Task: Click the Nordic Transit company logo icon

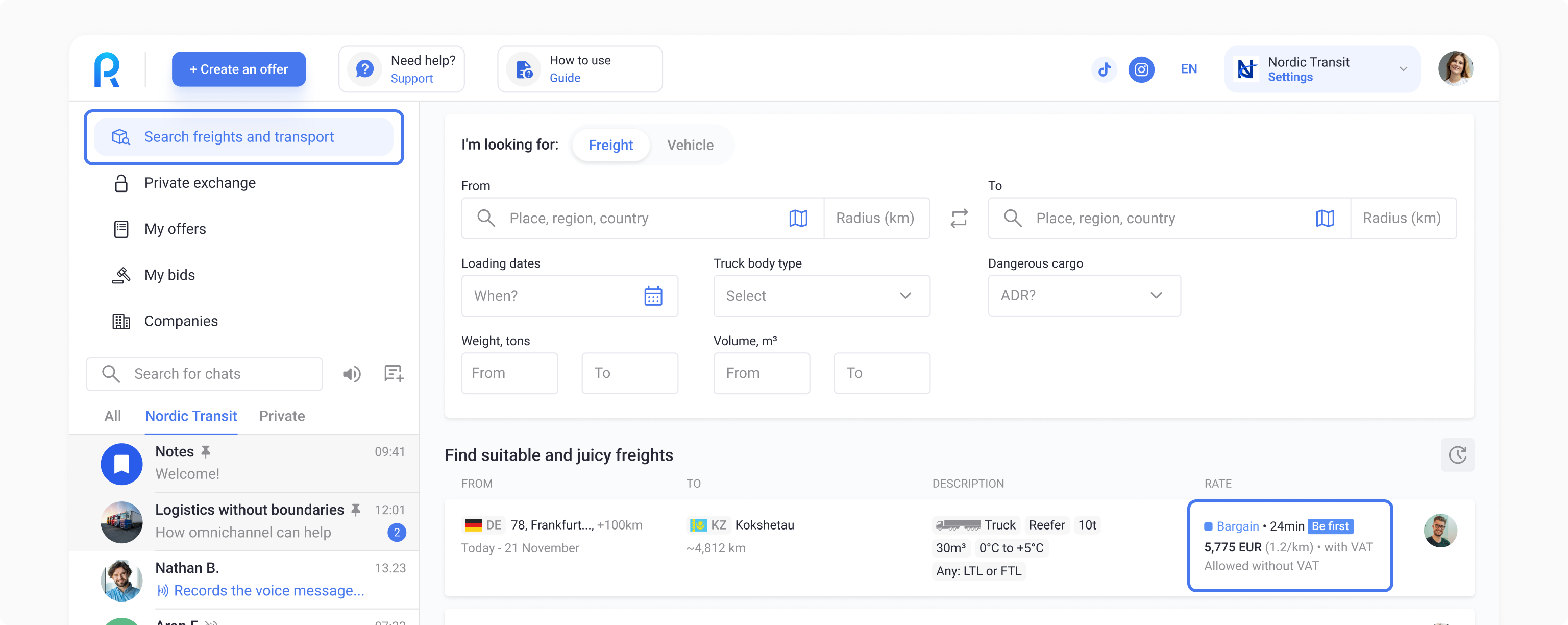Action: pyautogui.click(x=1246, y=69)
